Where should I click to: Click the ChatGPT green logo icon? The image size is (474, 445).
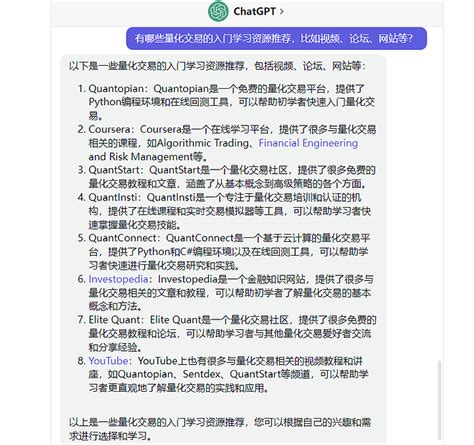[218, 11]
